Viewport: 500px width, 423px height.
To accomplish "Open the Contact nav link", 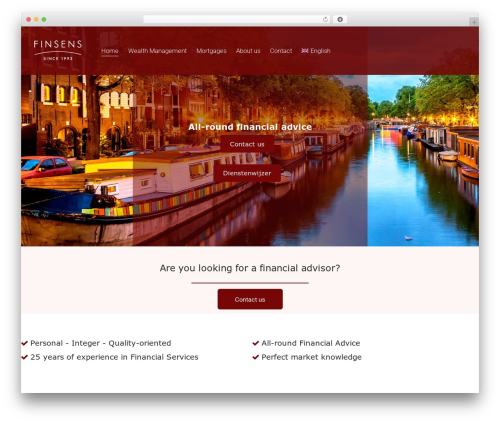I will pos(281,51).
